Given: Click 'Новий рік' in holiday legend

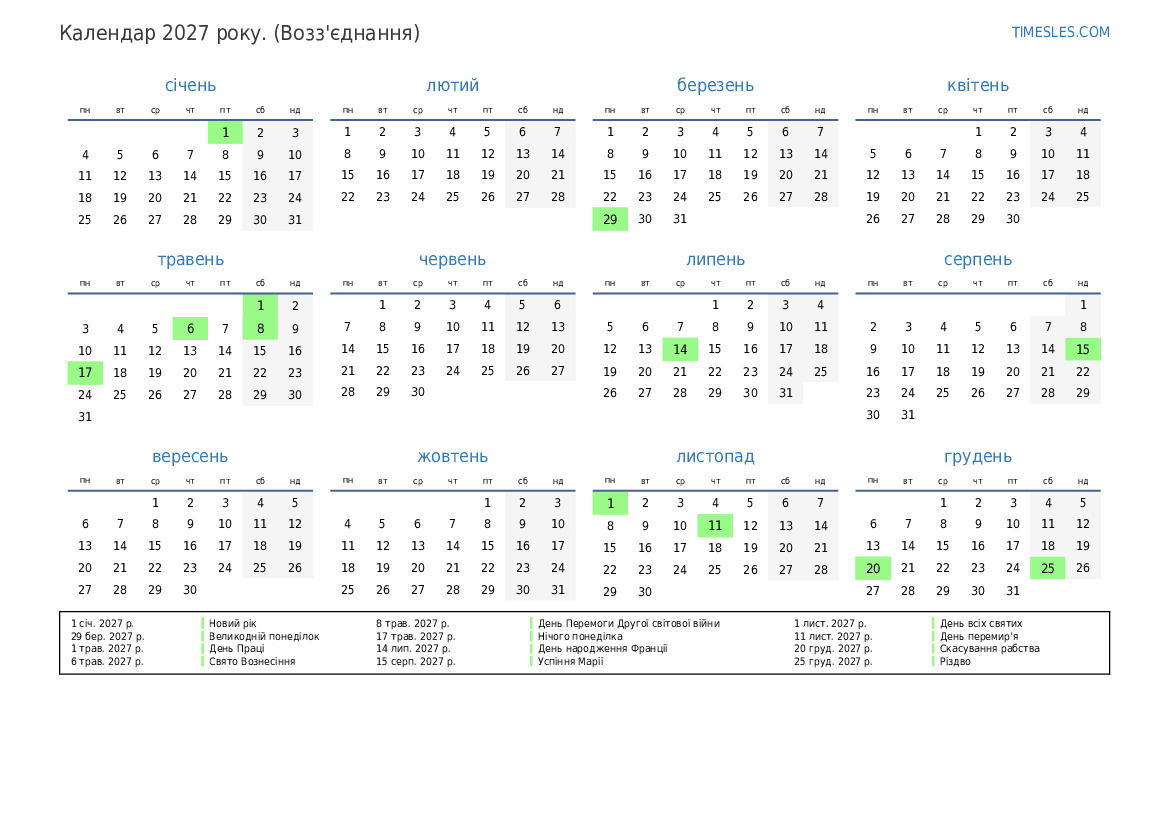Looking at the screenshot, I should coord(233,623).
